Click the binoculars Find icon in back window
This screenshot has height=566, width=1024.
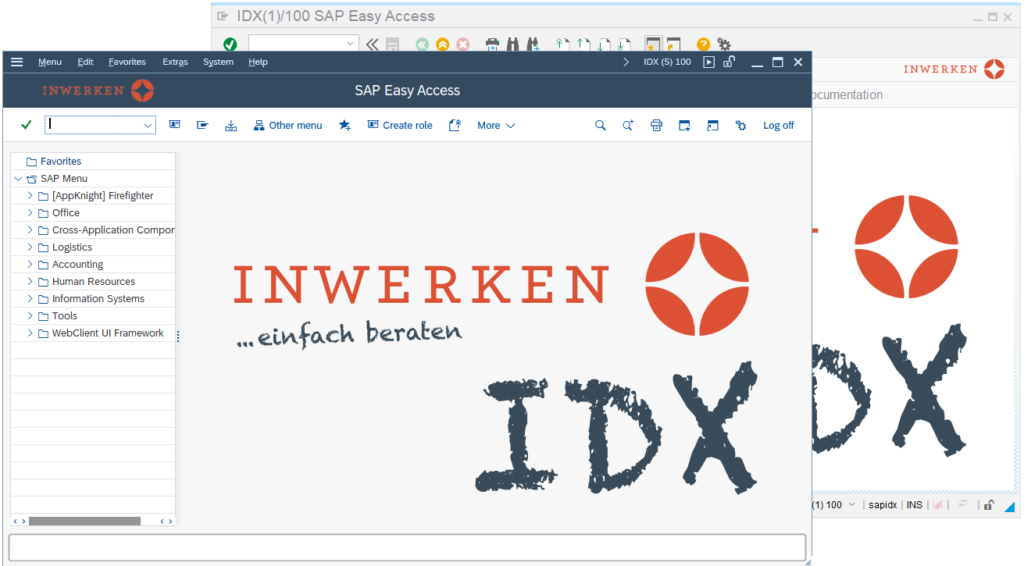click(513, 44)
